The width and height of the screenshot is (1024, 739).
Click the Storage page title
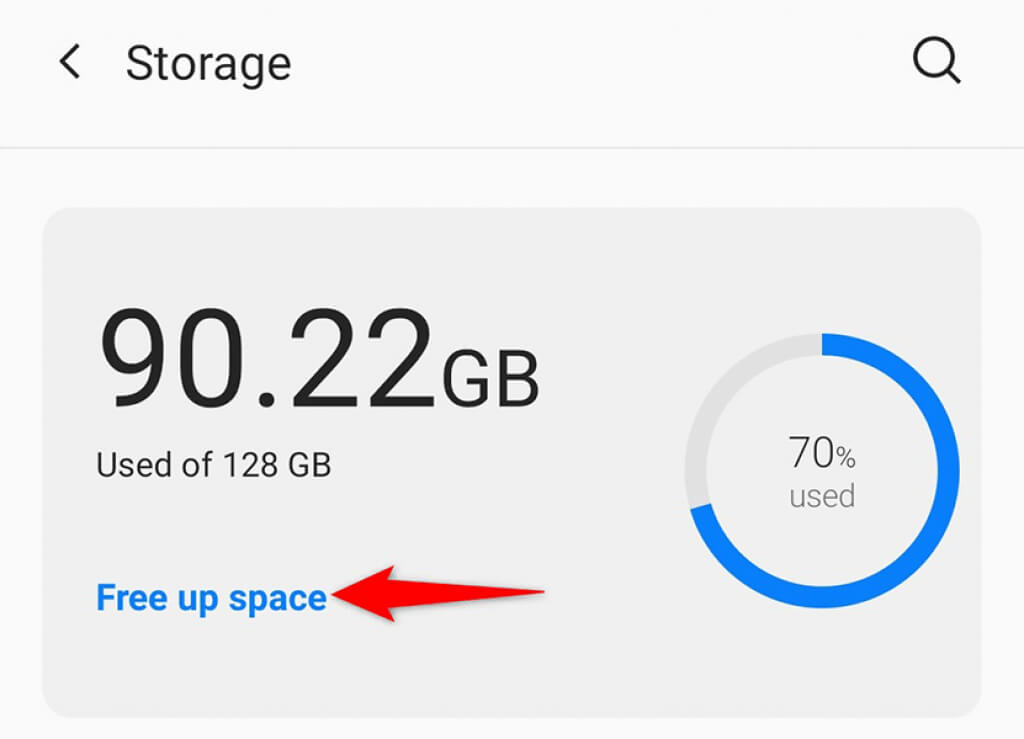pos(208,64)
